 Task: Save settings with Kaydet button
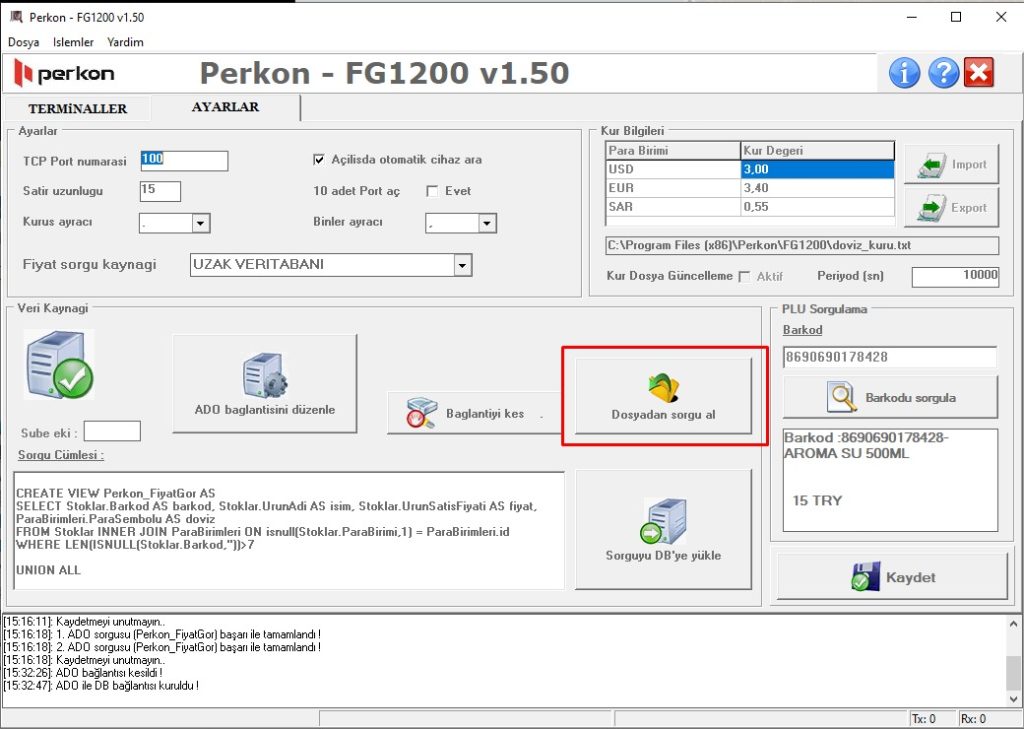click(x=892, y=577)
